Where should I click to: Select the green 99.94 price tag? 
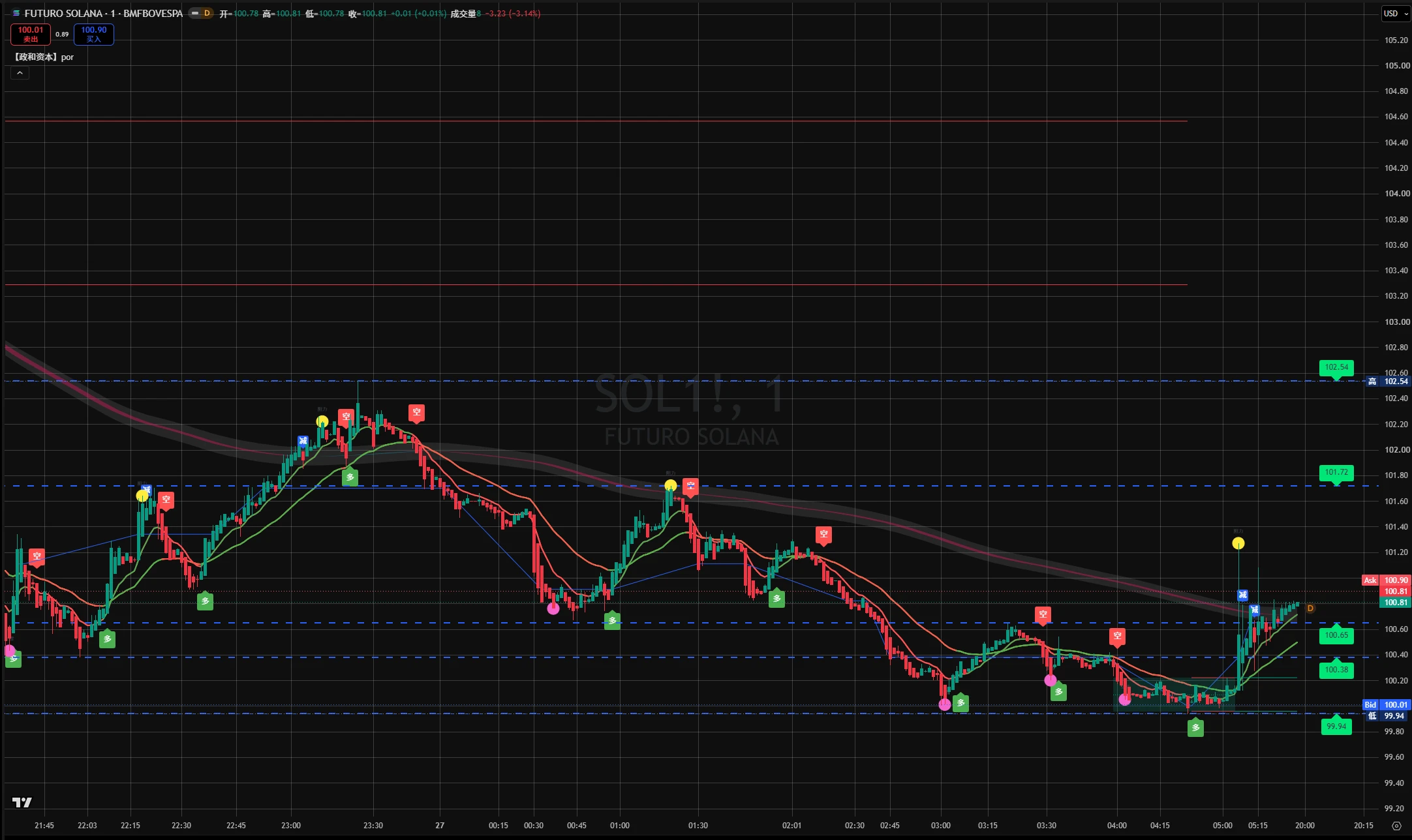[x=1336, y=726]
